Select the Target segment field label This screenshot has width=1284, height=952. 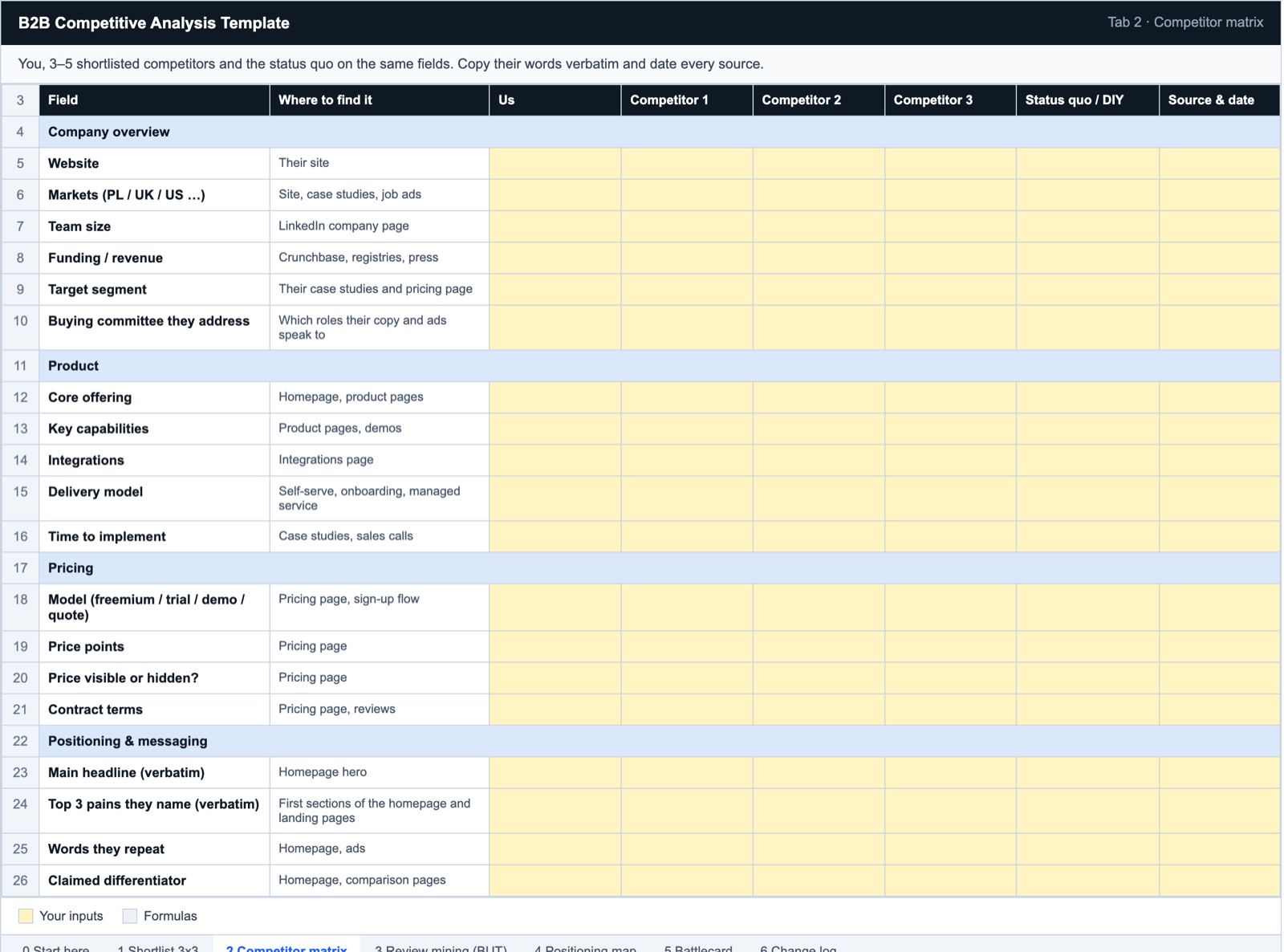coord(97,290)
